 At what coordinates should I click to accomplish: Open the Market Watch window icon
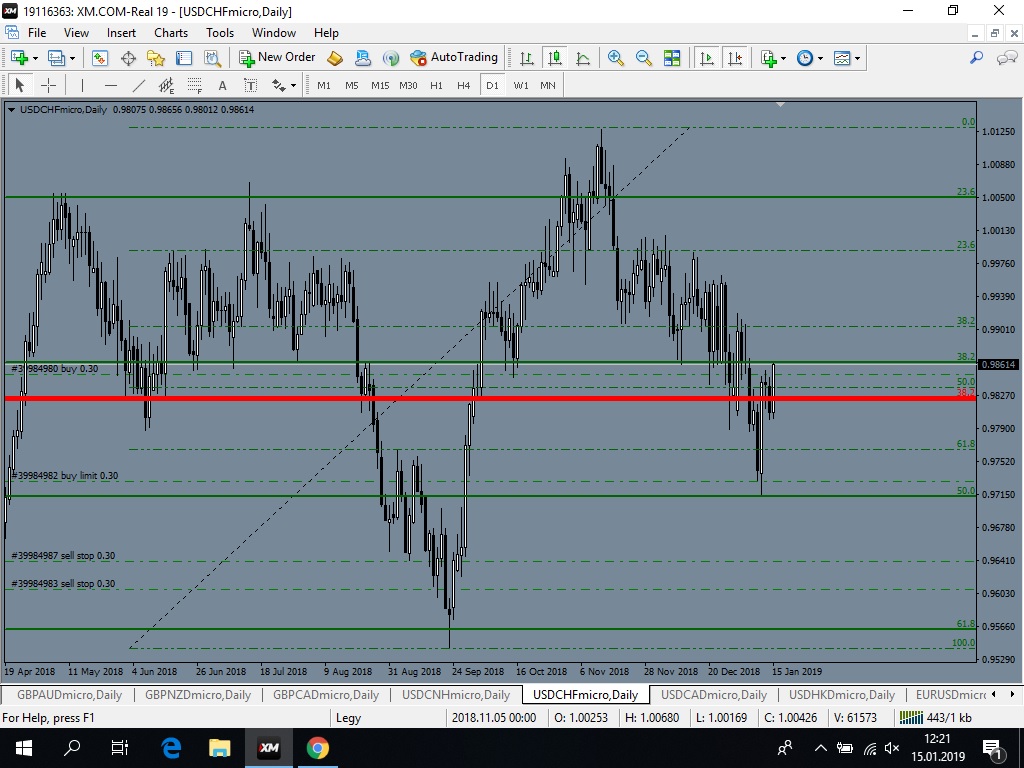pos(100,58)
